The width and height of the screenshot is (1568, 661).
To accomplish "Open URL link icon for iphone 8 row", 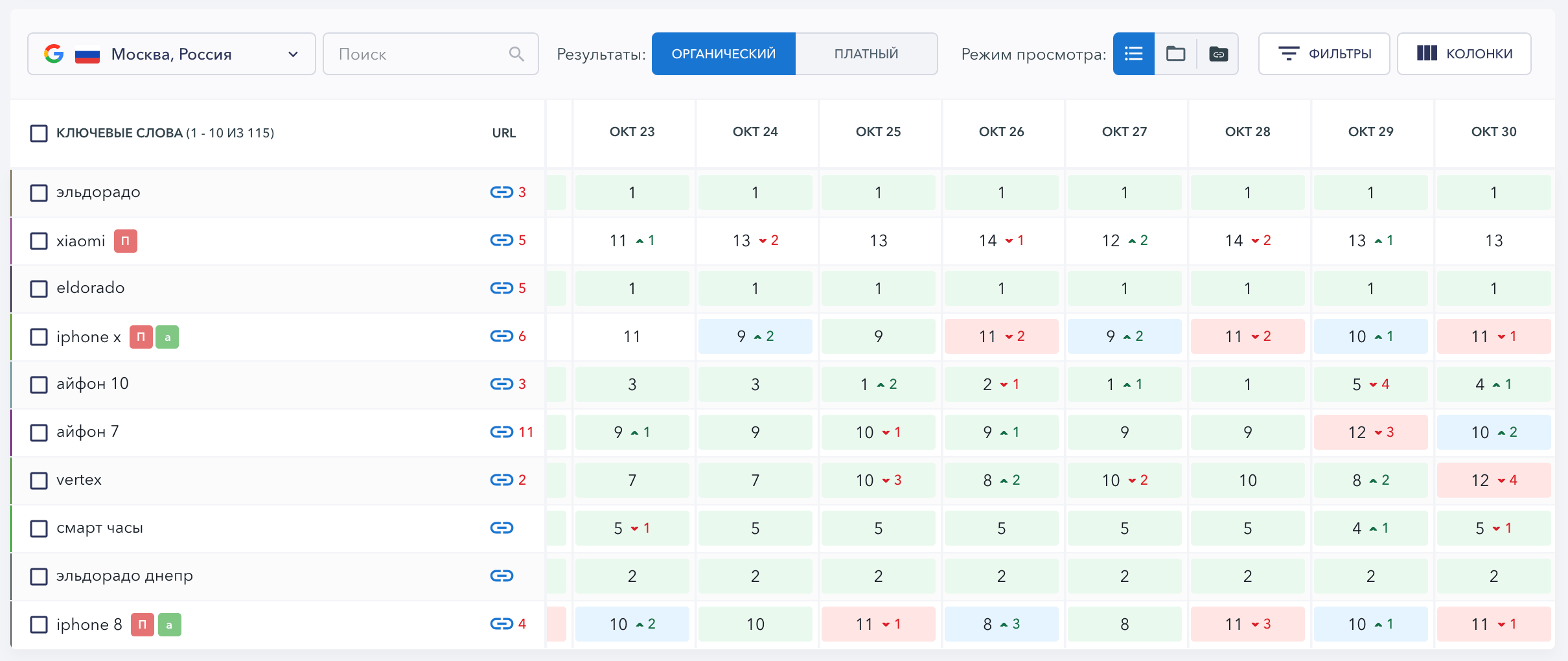I will tap(502, 623).
